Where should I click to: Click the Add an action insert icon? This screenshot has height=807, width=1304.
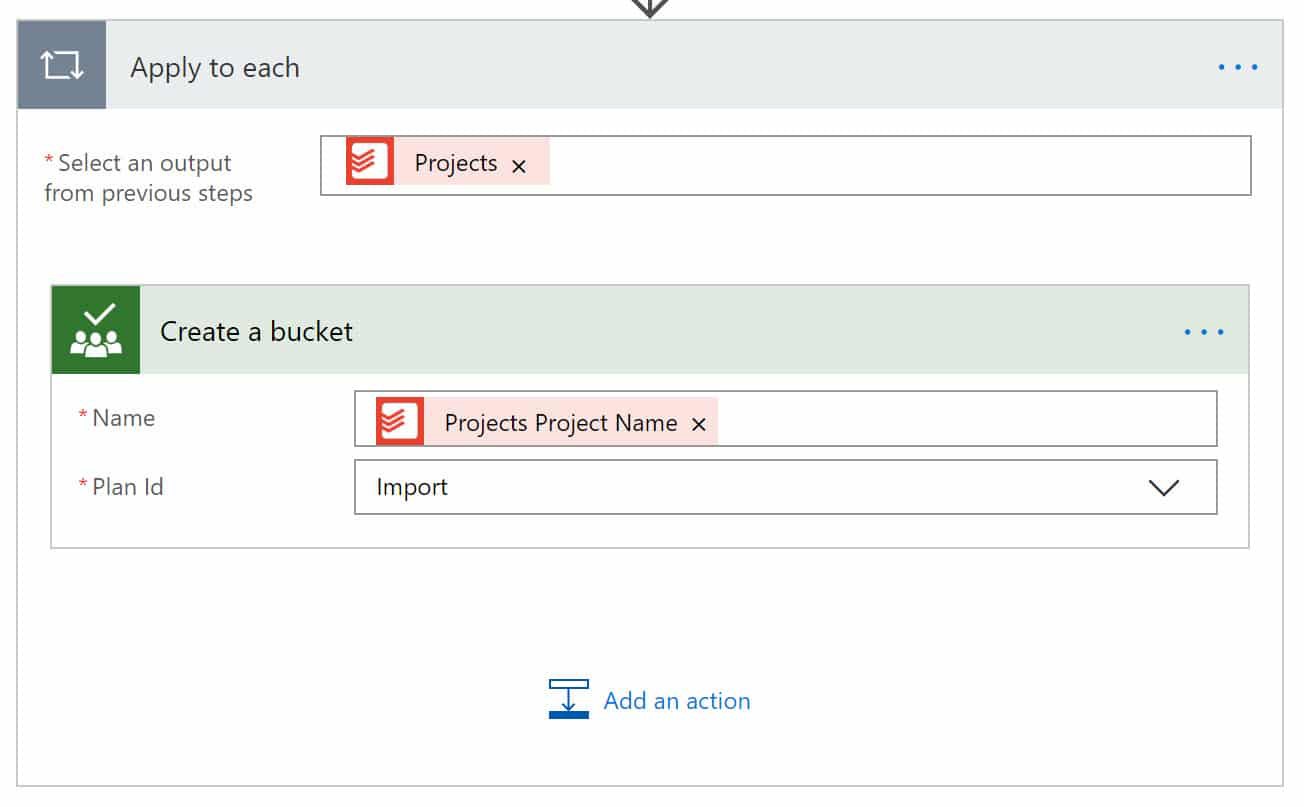569,699
